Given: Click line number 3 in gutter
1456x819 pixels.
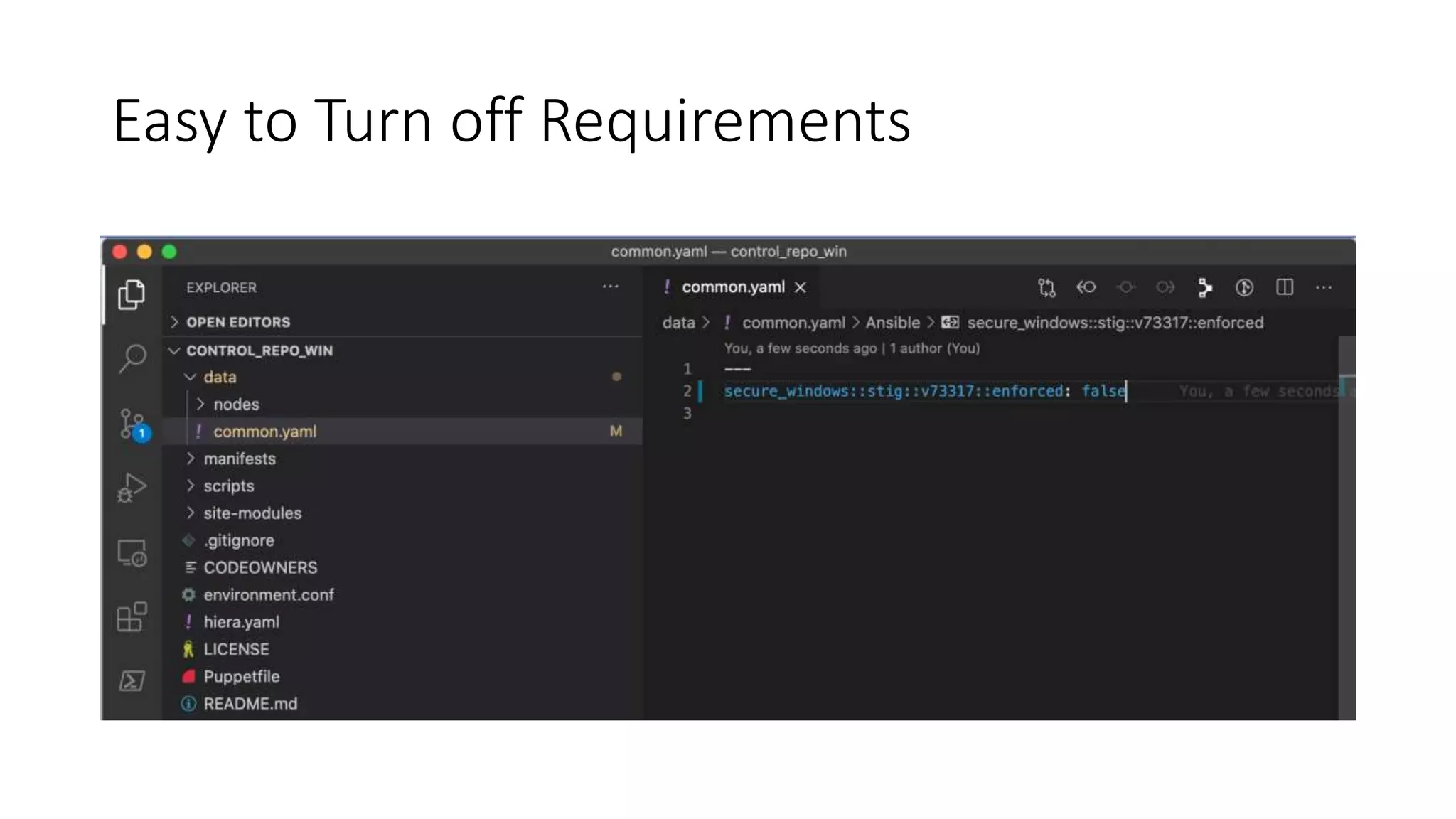Looking at the screenshot, I should (687, 414).
